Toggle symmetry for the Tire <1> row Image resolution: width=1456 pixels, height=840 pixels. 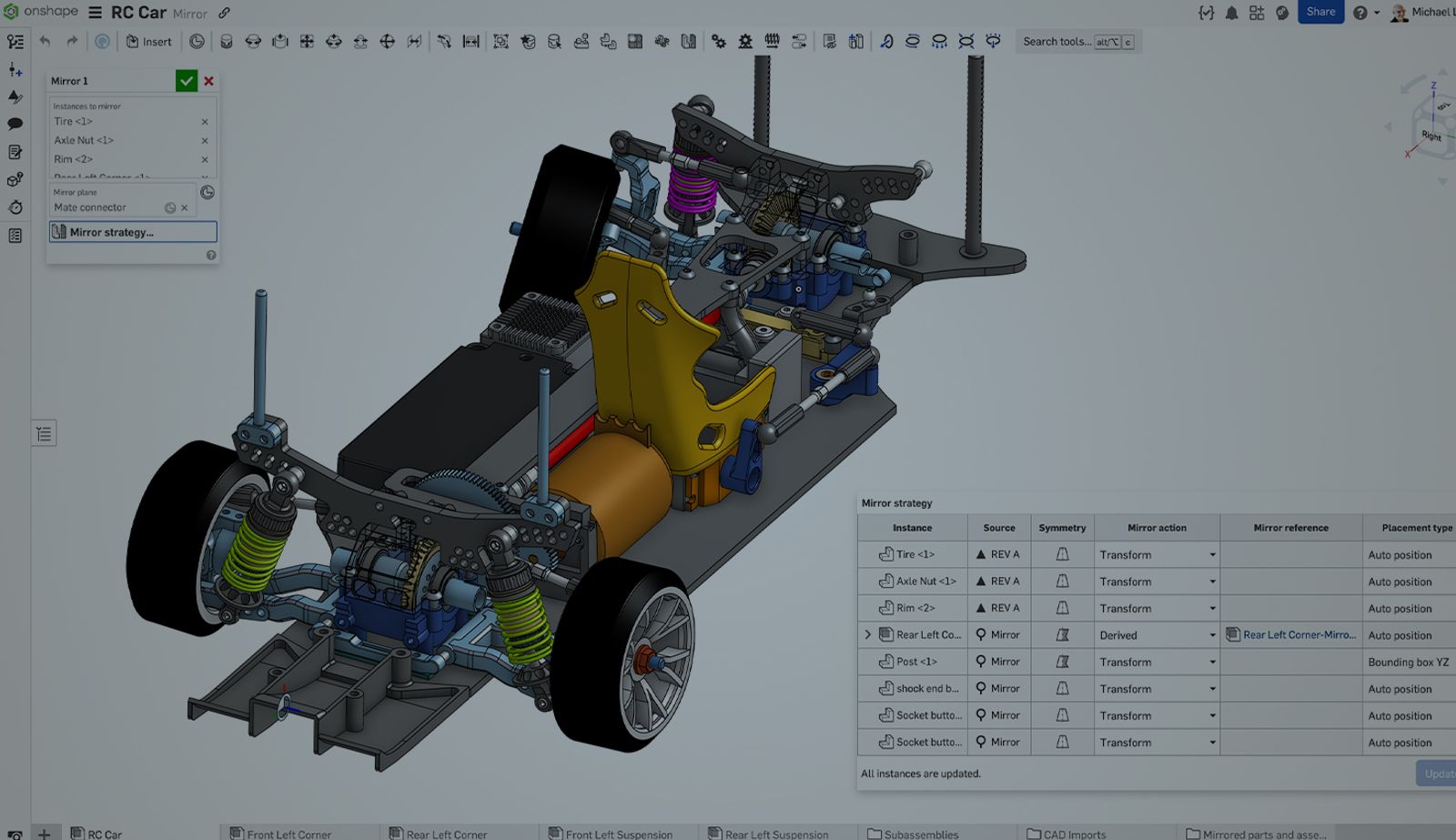pos(1062,554)
